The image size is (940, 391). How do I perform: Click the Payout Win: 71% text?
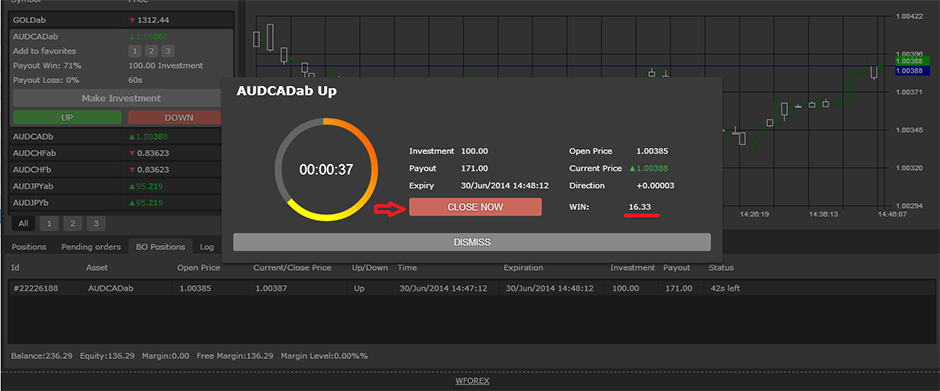(47, 65)
